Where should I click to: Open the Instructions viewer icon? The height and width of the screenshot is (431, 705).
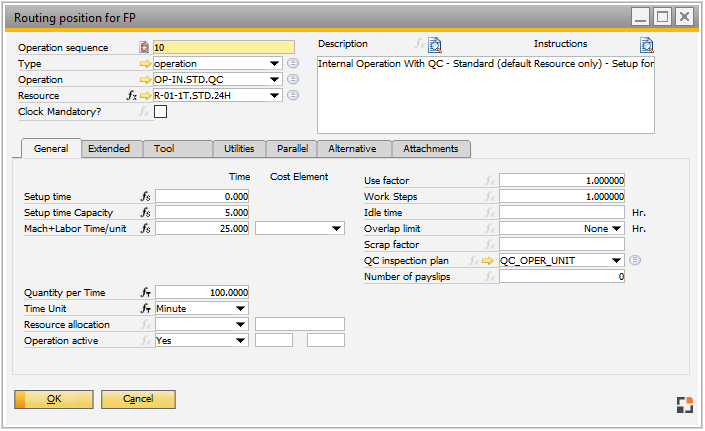coord(647,45)
